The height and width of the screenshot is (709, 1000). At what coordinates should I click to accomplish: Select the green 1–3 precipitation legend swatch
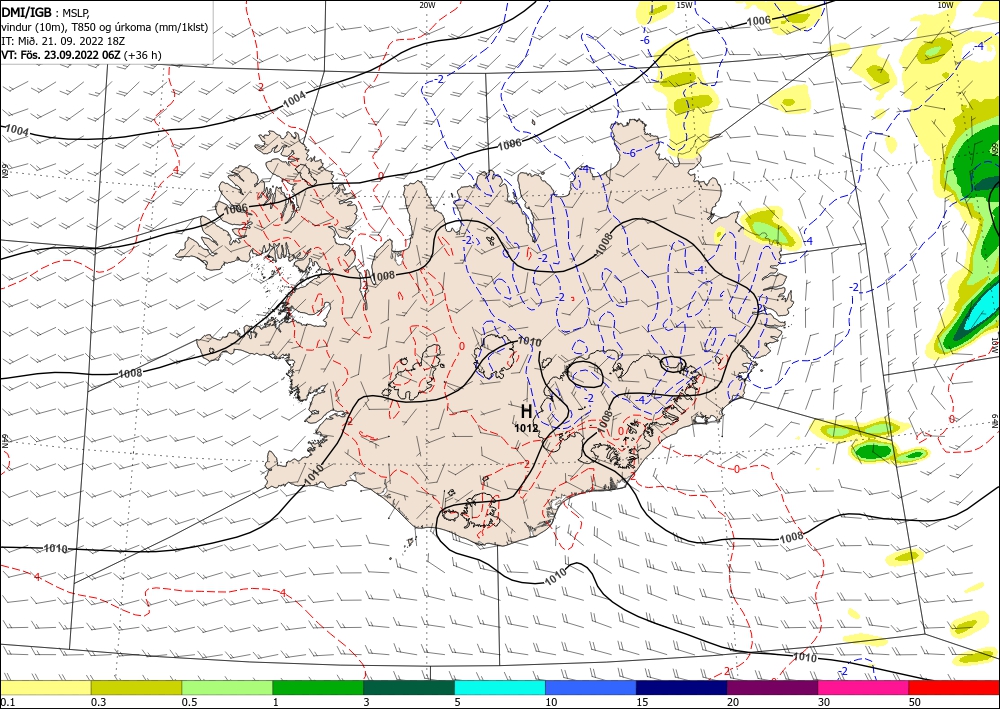318,687
